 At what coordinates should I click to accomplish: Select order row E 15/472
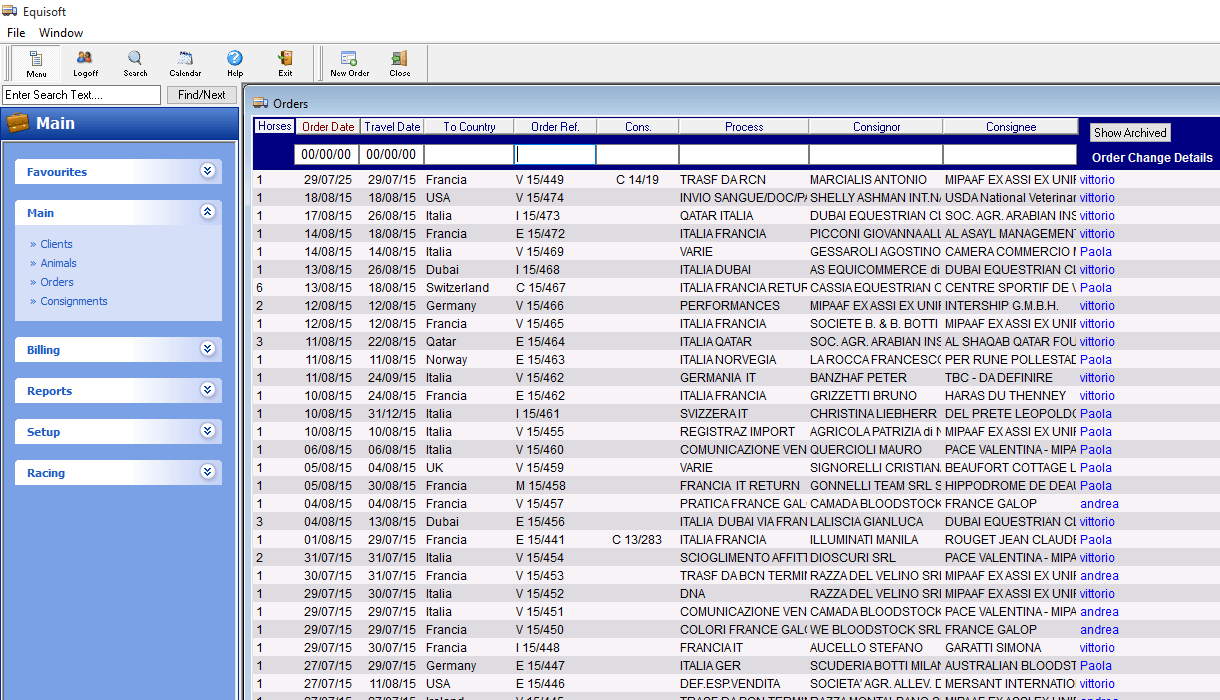pyautogui.click(x=736, y=234)
